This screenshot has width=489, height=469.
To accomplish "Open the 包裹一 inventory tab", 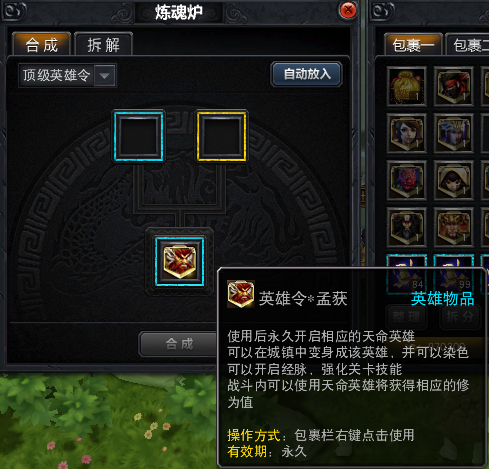I will [x=413, y=45].
